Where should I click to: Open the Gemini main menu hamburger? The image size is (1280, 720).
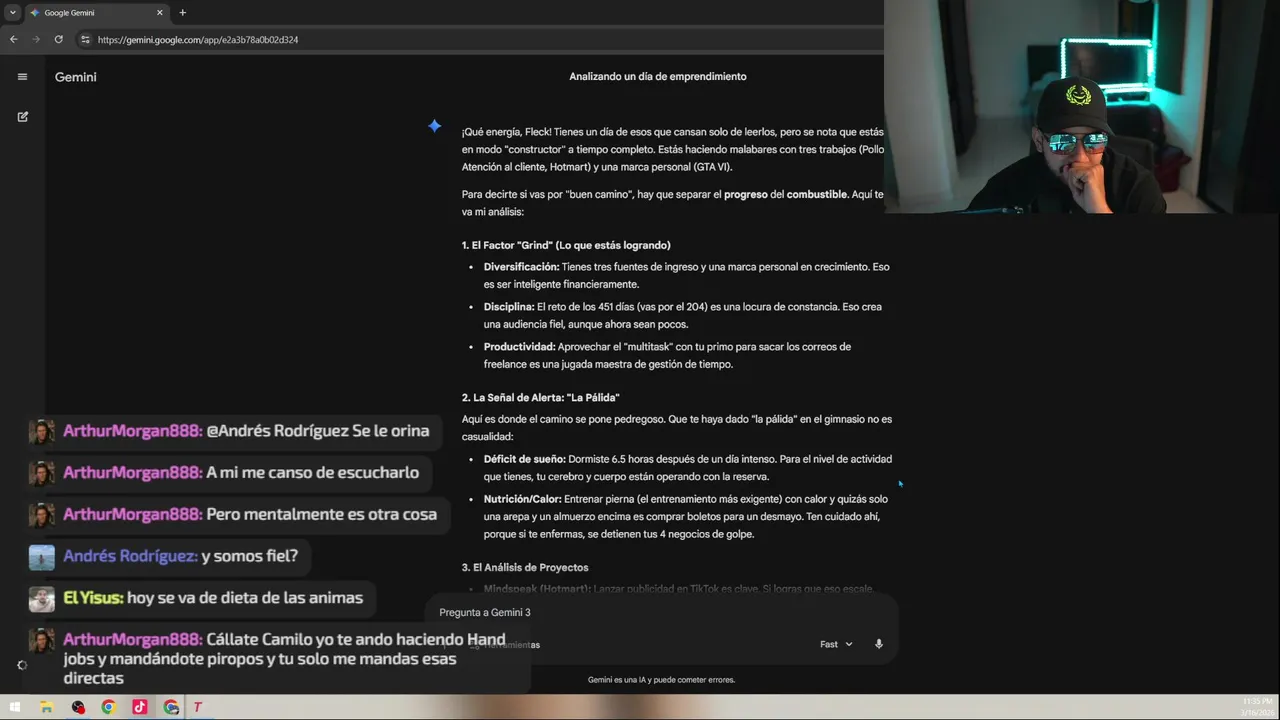point(22,77)
